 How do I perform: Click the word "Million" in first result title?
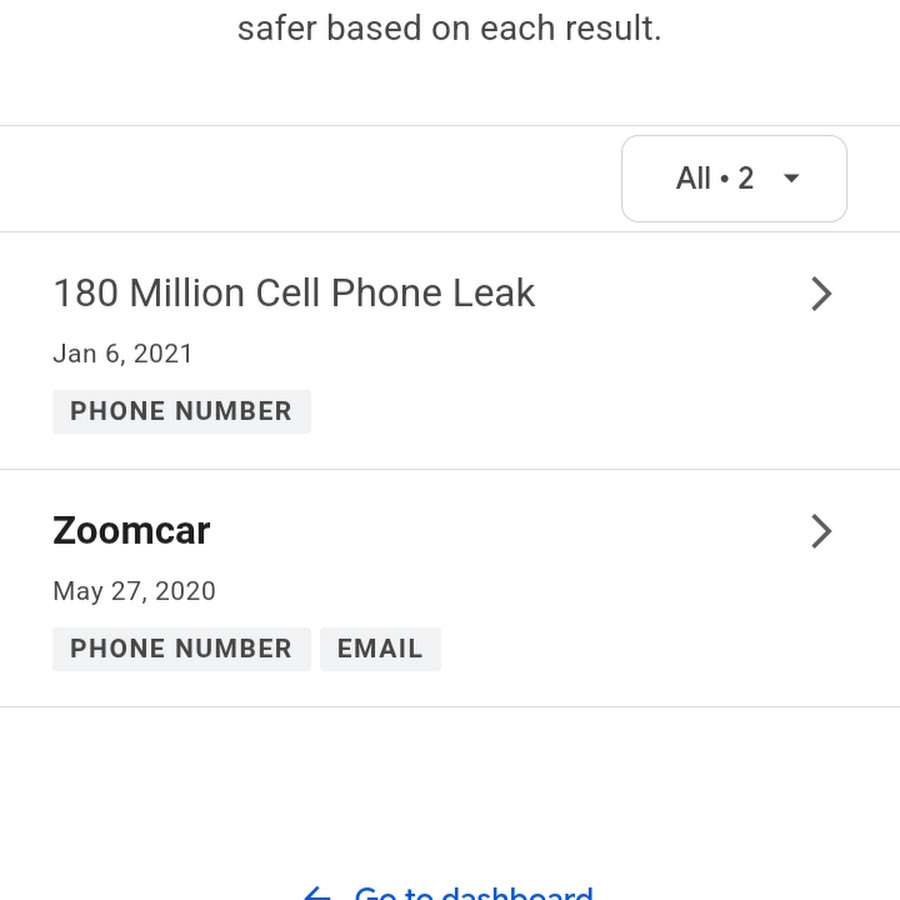coord(187,294)
